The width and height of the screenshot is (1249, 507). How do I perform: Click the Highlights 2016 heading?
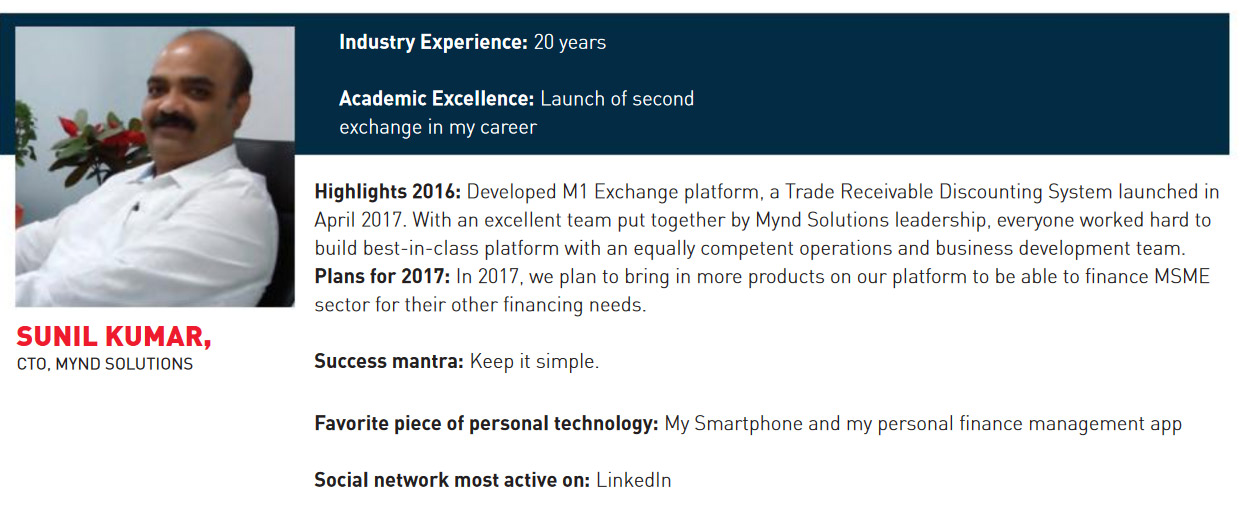point(388,192)
